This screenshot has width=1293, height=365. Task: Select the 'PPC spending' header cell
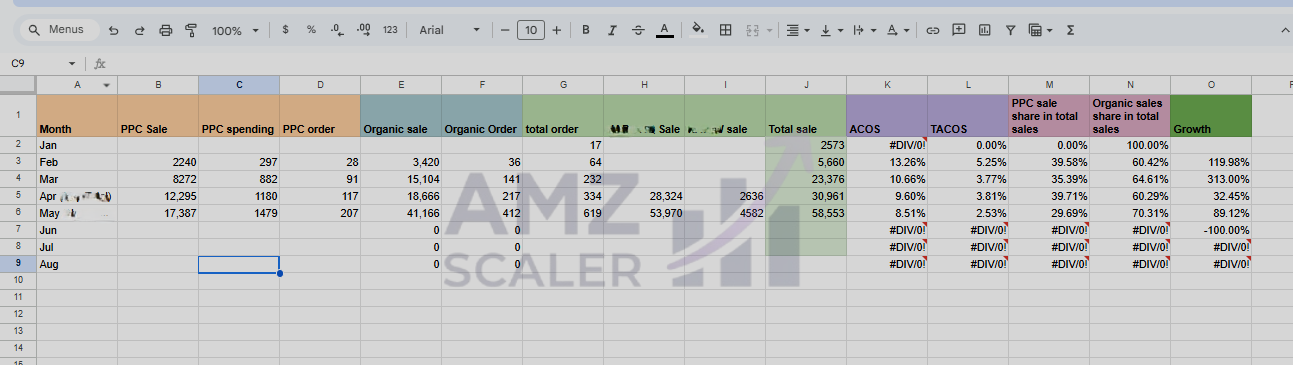click(x=239, y=116)
